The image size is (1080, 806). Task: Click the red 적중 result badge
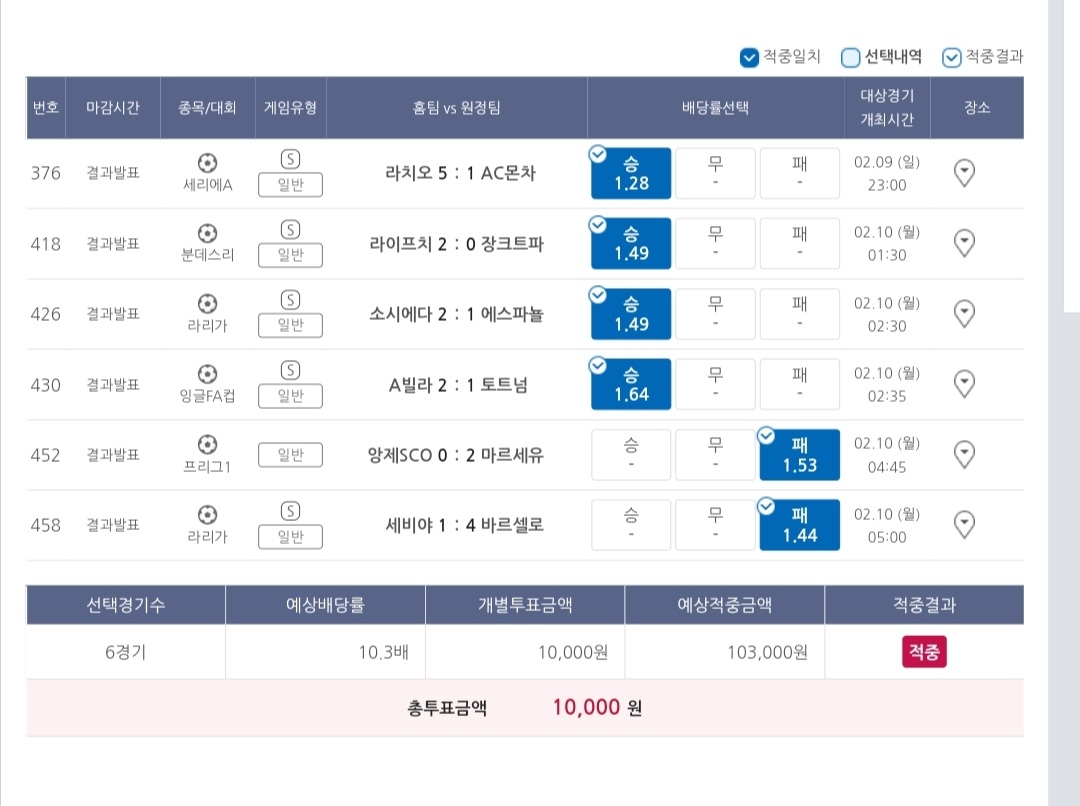coord(924,652)
